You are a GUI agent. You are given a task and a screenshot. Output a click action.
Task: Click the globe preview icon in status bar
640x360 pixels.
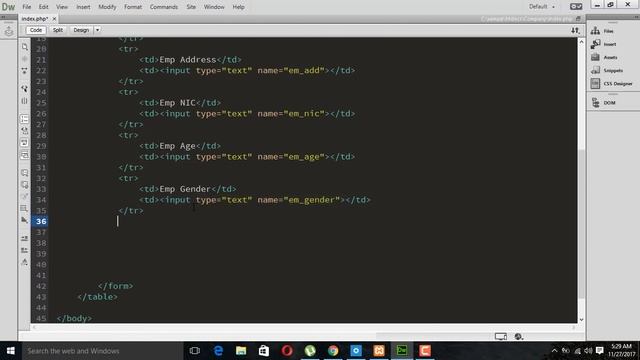pyautogui.click(x=518, y=336)
